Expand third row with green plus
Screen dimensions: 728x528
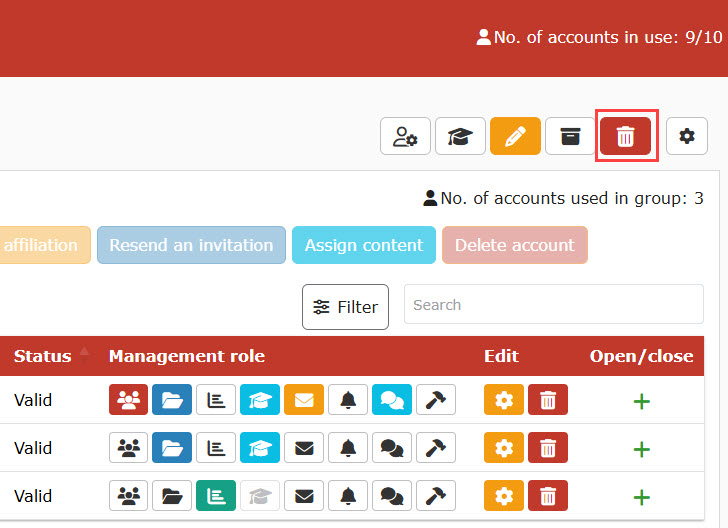[642, 495]
